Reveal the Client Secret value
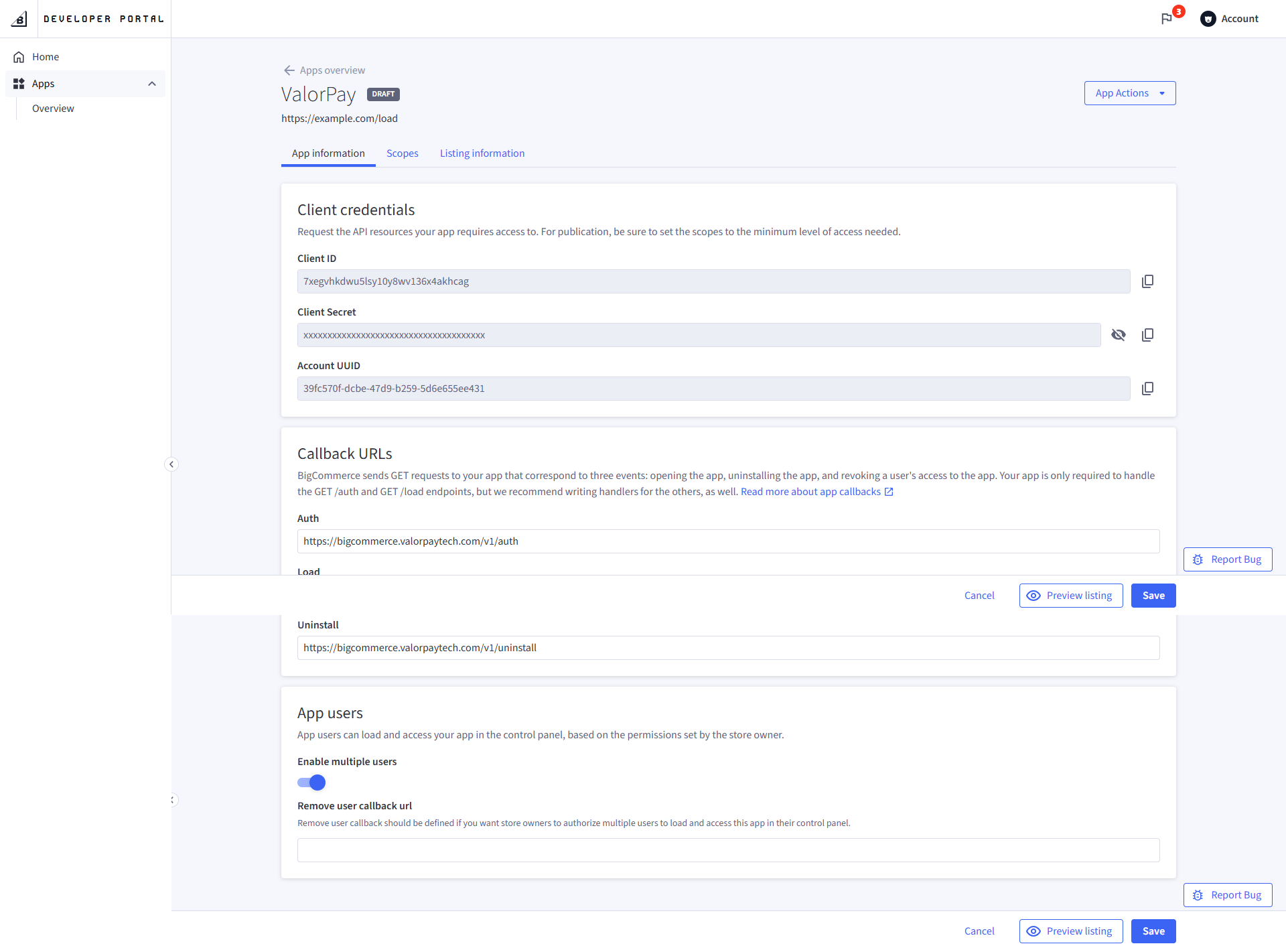Screen dimensions: 1286x952 click(1119, 335)
